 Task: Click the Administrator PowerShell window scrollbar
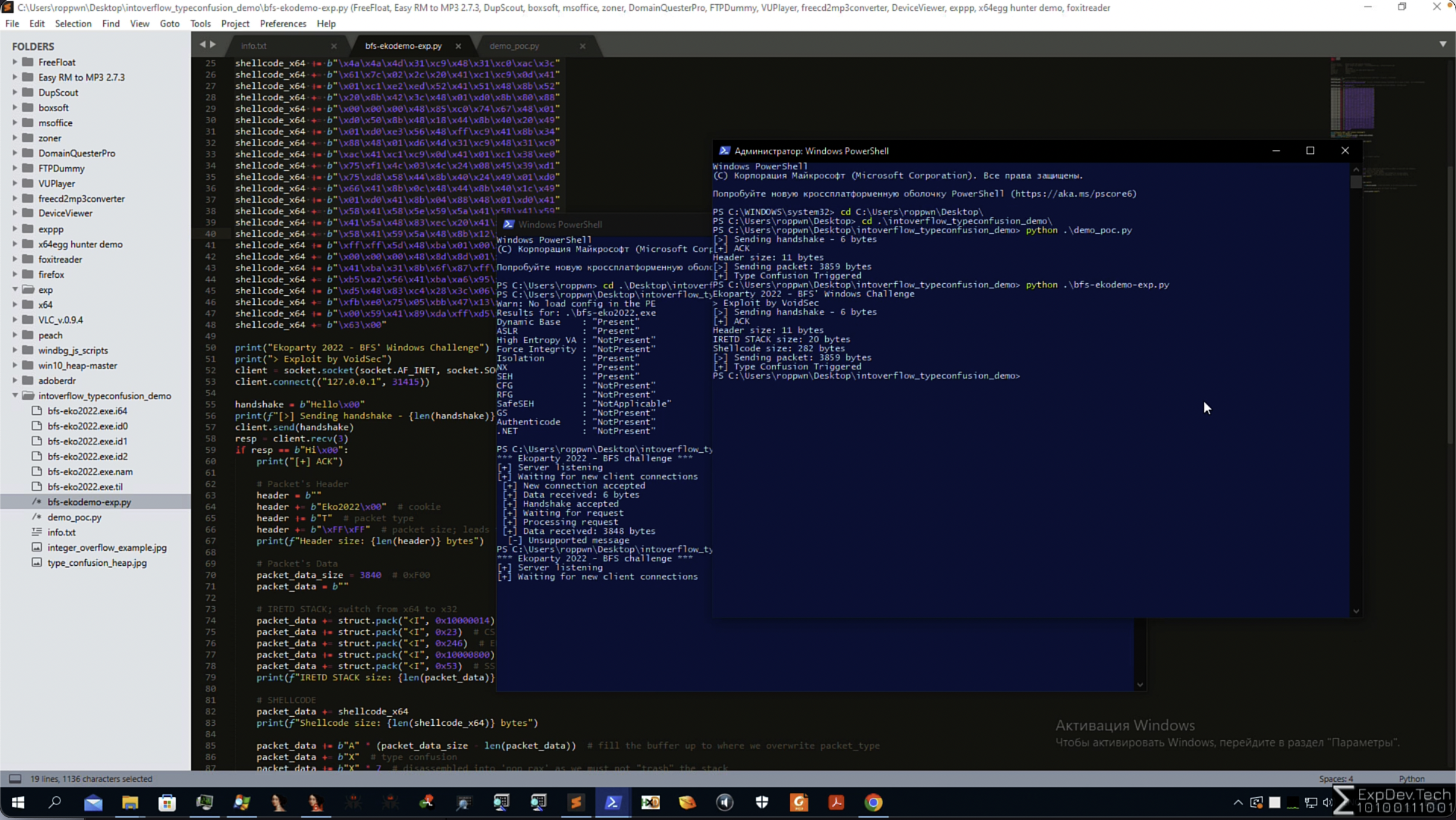(x=1356, y=181)
